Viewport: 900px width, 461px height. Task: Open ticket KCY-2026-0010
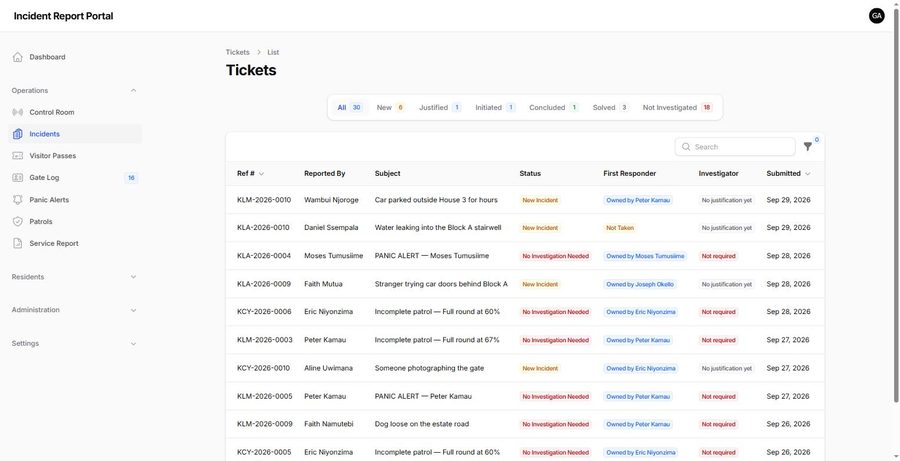tap(263, 368)
